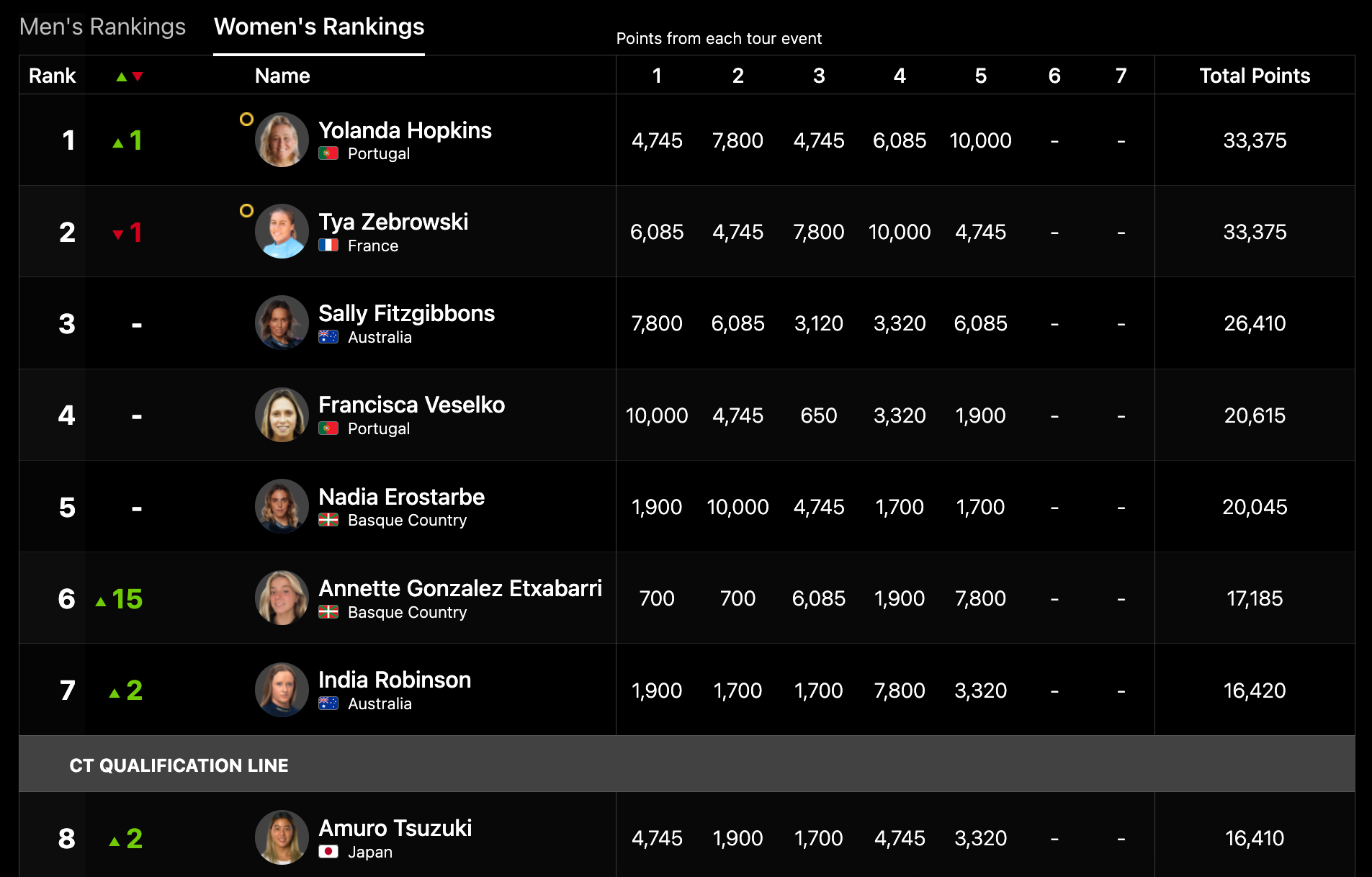This screenshot has width=1372, height=877.
Task: Click the yellow ring badge beside Tya Zebrowski
Action: [x=246, y=211]
